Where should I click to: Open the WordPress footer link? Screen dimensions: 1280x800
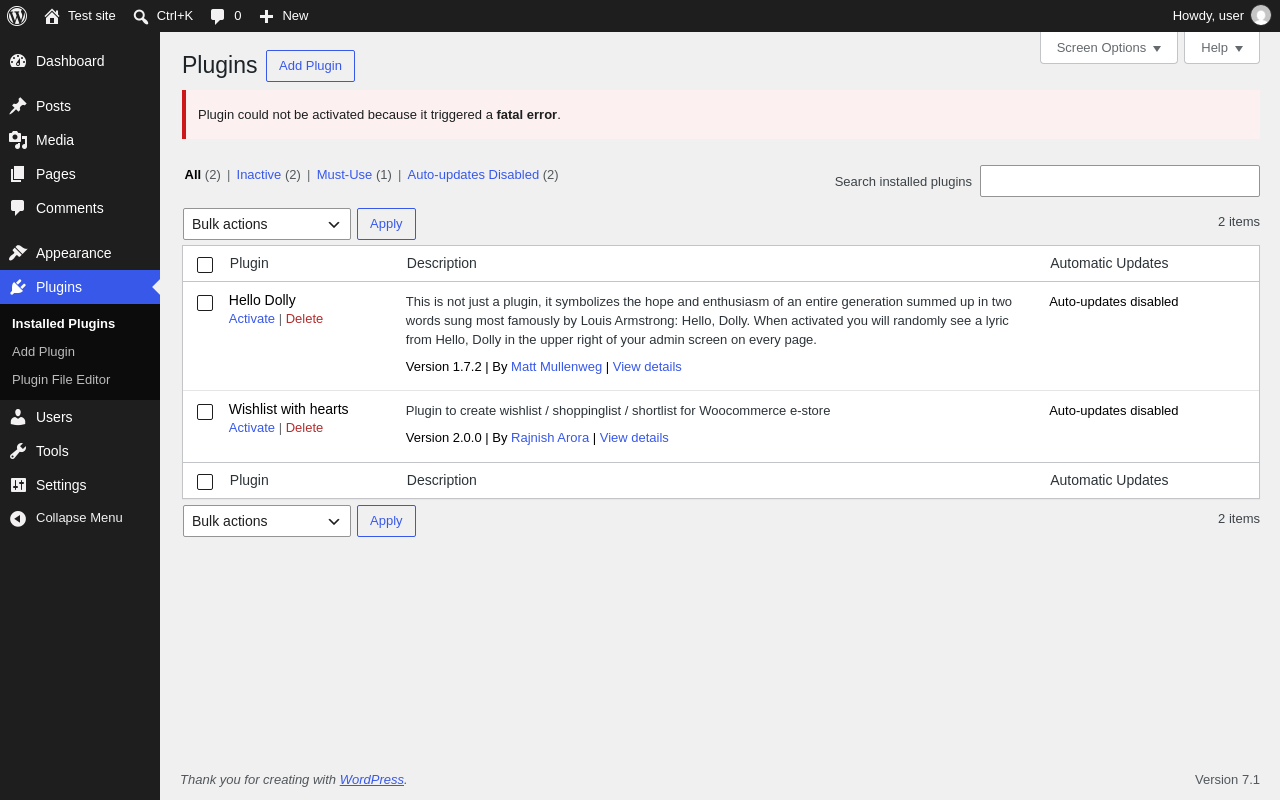point(372,780)
